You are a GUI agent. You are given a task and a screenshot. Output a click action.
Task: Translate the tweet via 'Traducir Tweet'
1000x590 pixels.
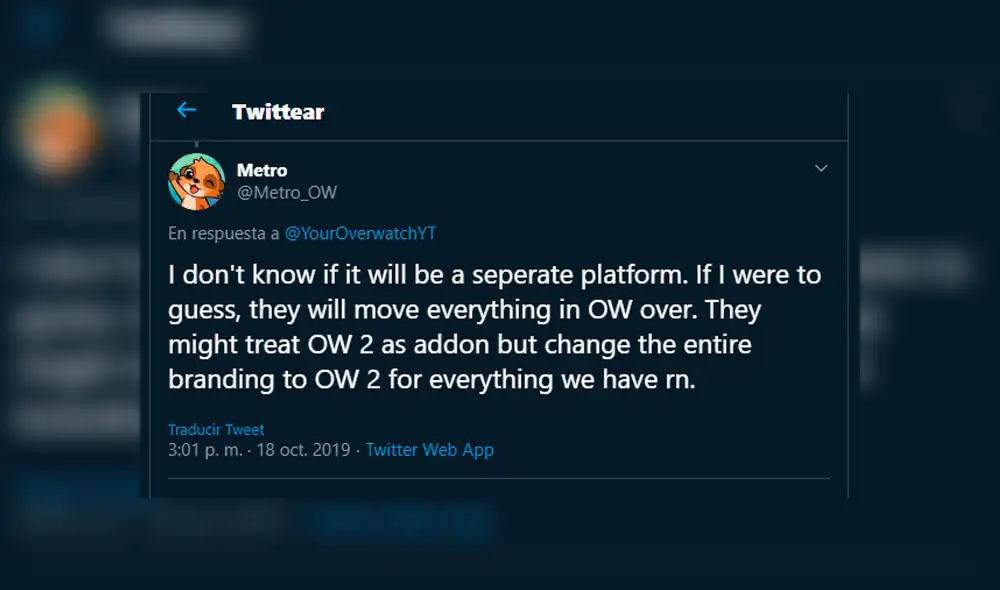[215, 429]
